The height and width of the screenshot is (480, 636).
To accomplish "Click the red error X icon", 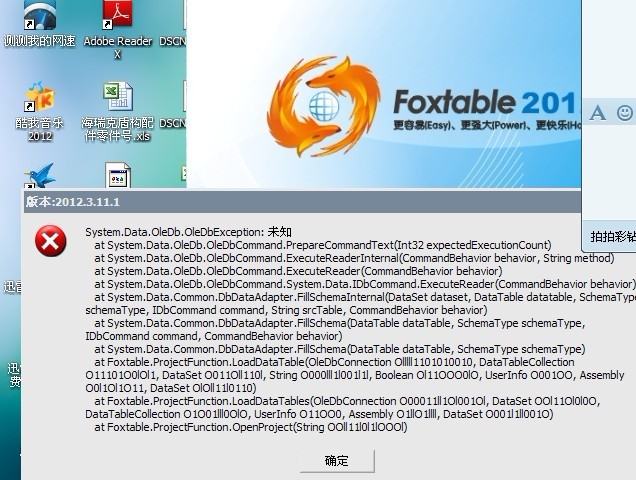I will [51, 241].
